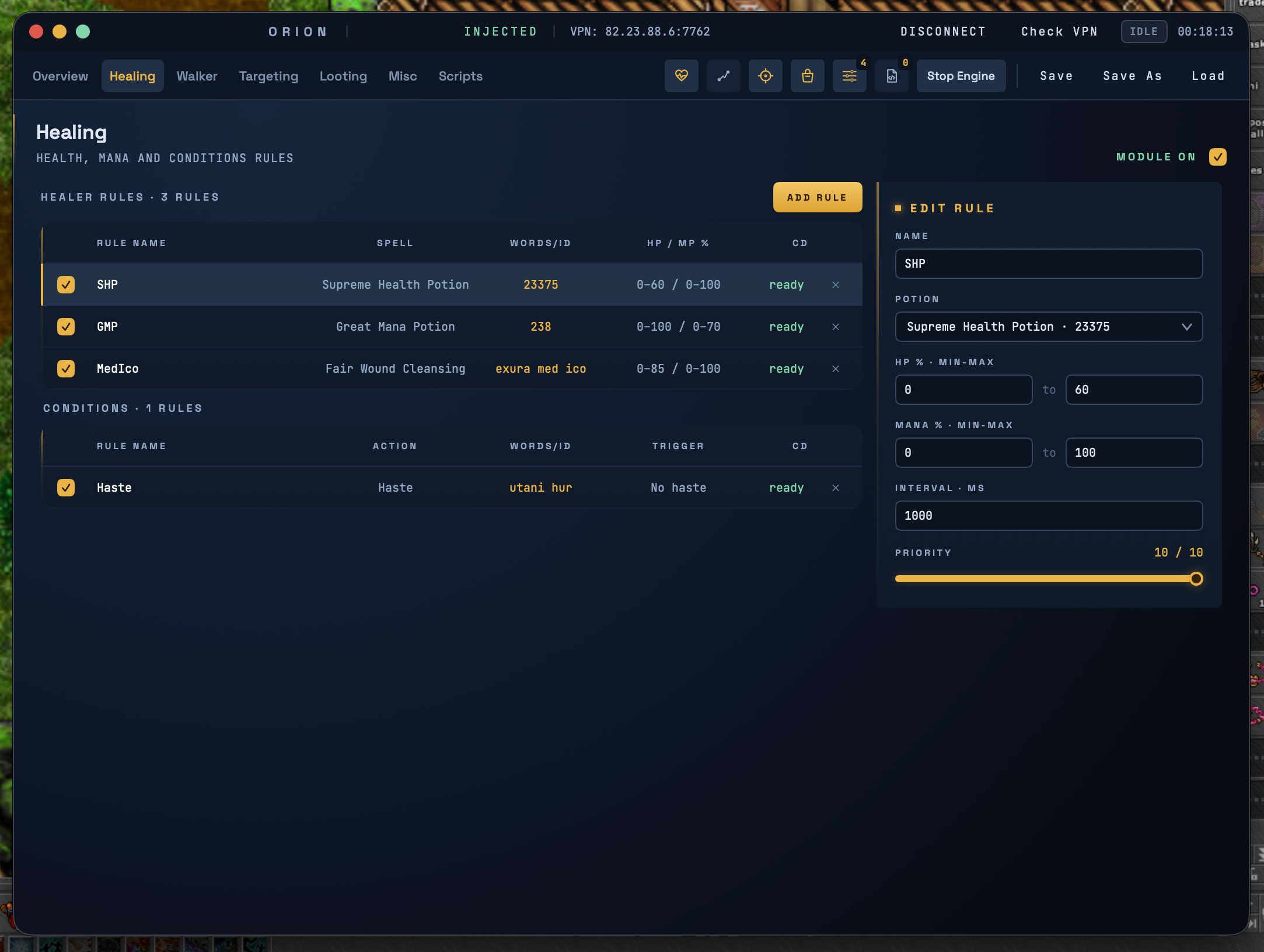The height and width of the screenshot is (952, 1264).
Task: Click the Mana % max field showing 100
Action: (1134, 453)
